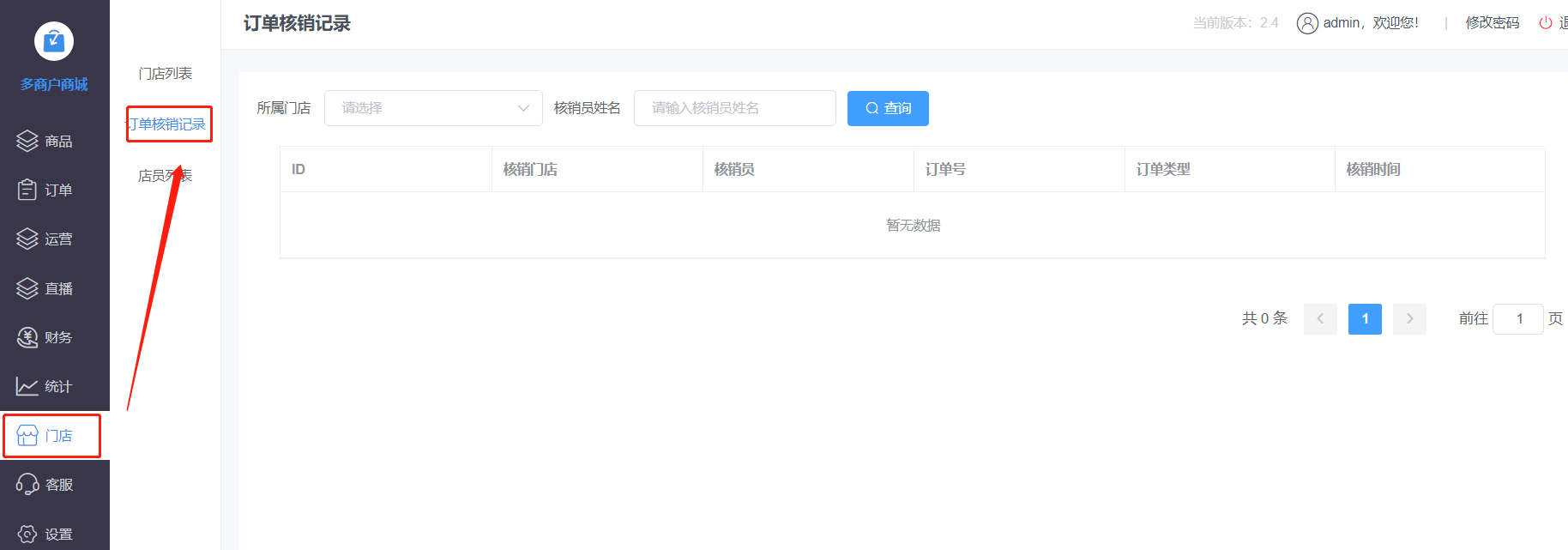Image resolution: width=1568 pixels, height=550 pixels.
Task: Open the 商品 section icon in sidebar
Action: coord(27,141)
